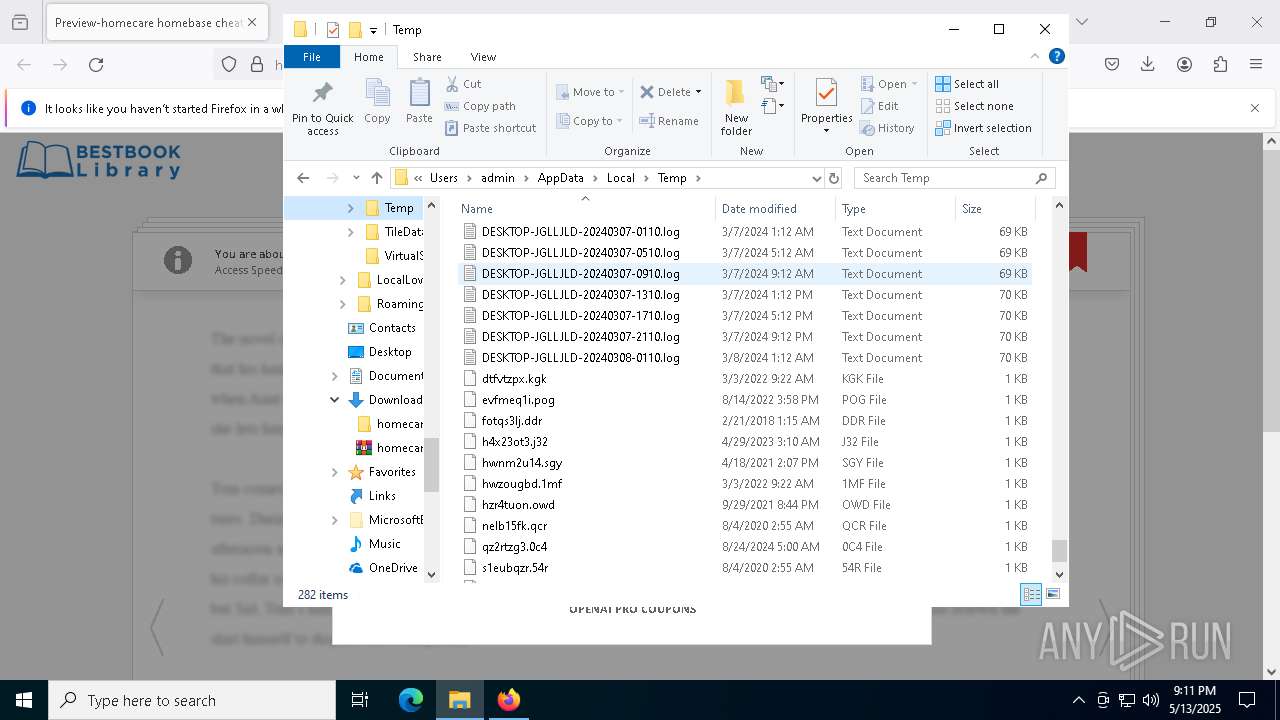
Task: Type in taskbar search box
Action: (192, 700)
